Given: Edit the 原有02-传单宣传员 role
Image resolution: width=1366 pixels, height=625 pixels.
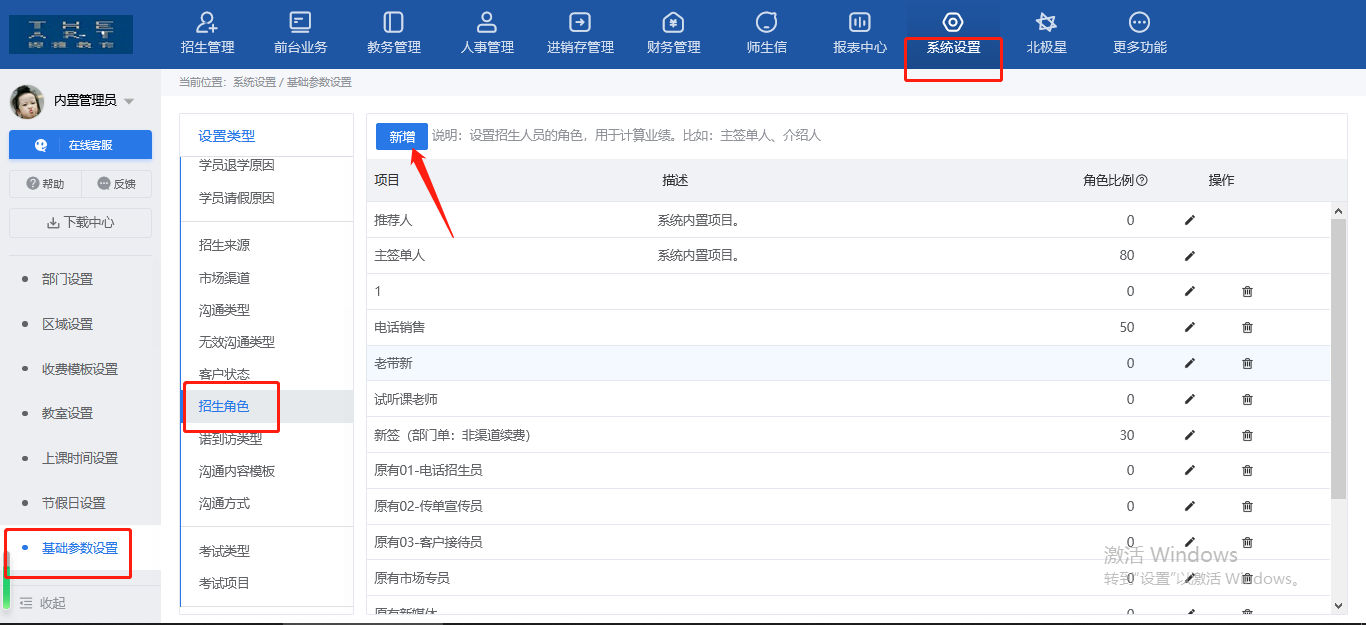Looking at the screenshot, I should 1190,506.
